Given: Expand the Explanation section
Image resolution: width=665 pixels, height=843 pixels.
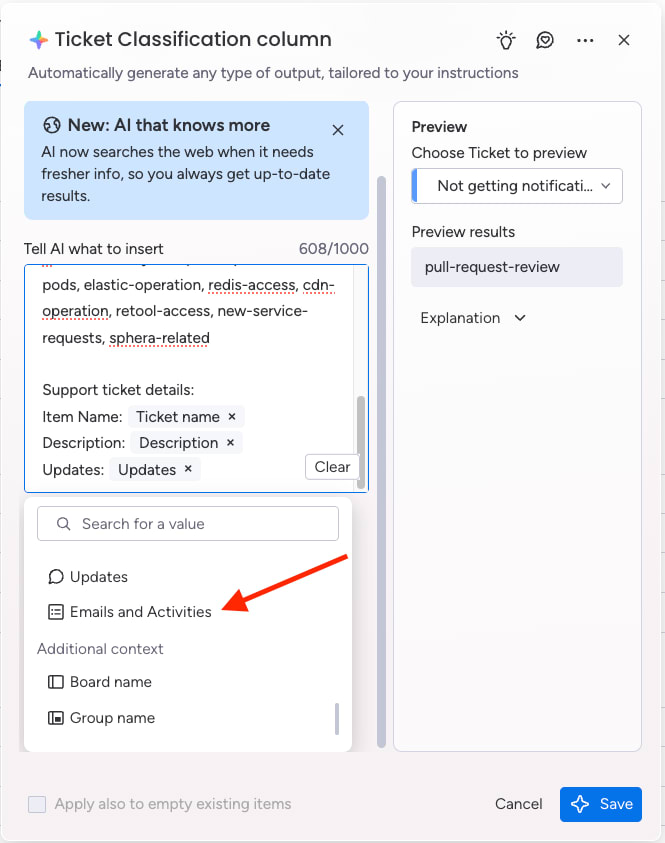Looking at the screenshot, I should coord(473,318).
